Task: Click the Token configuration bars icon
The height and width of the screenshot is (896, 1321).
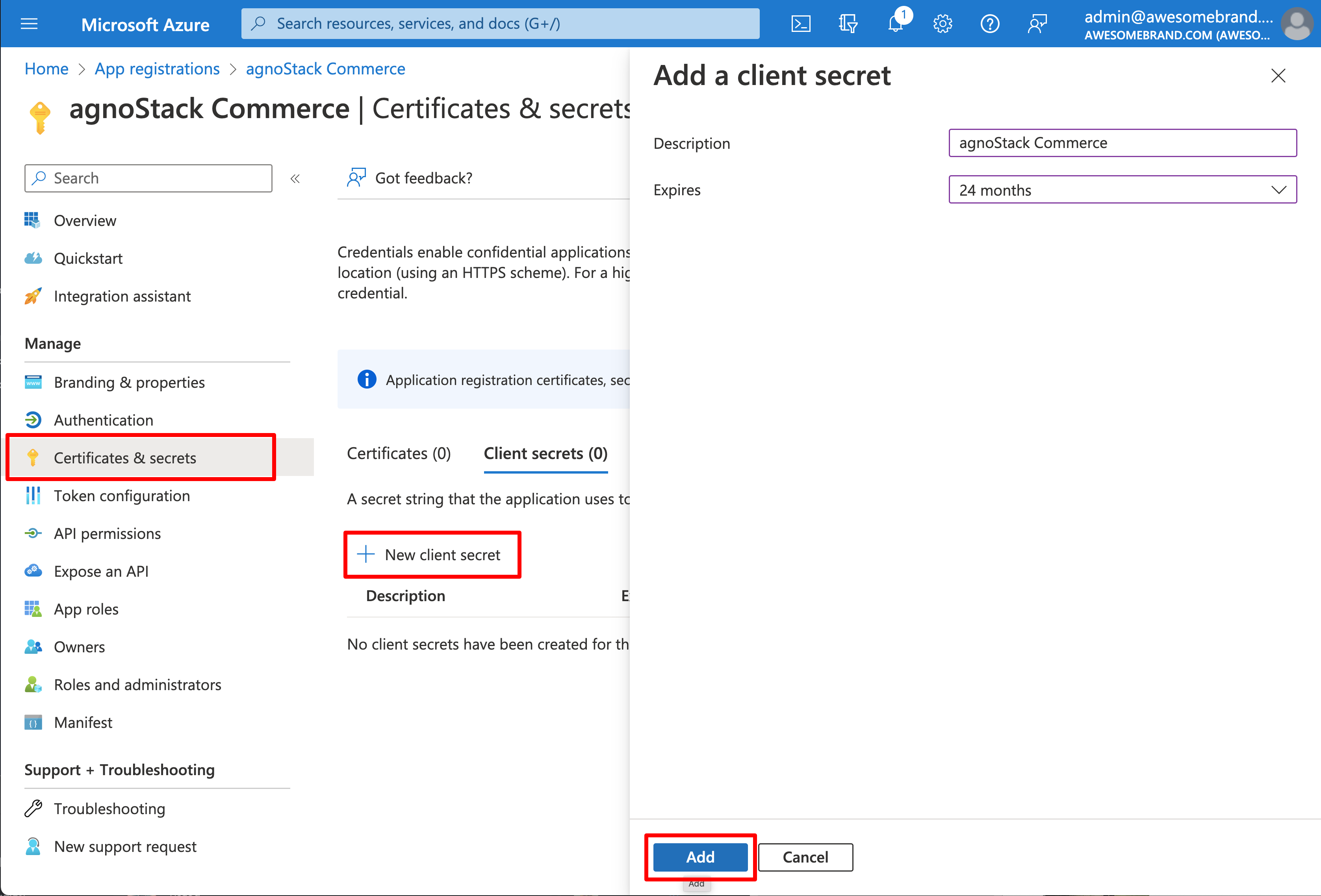Action: 33,496
